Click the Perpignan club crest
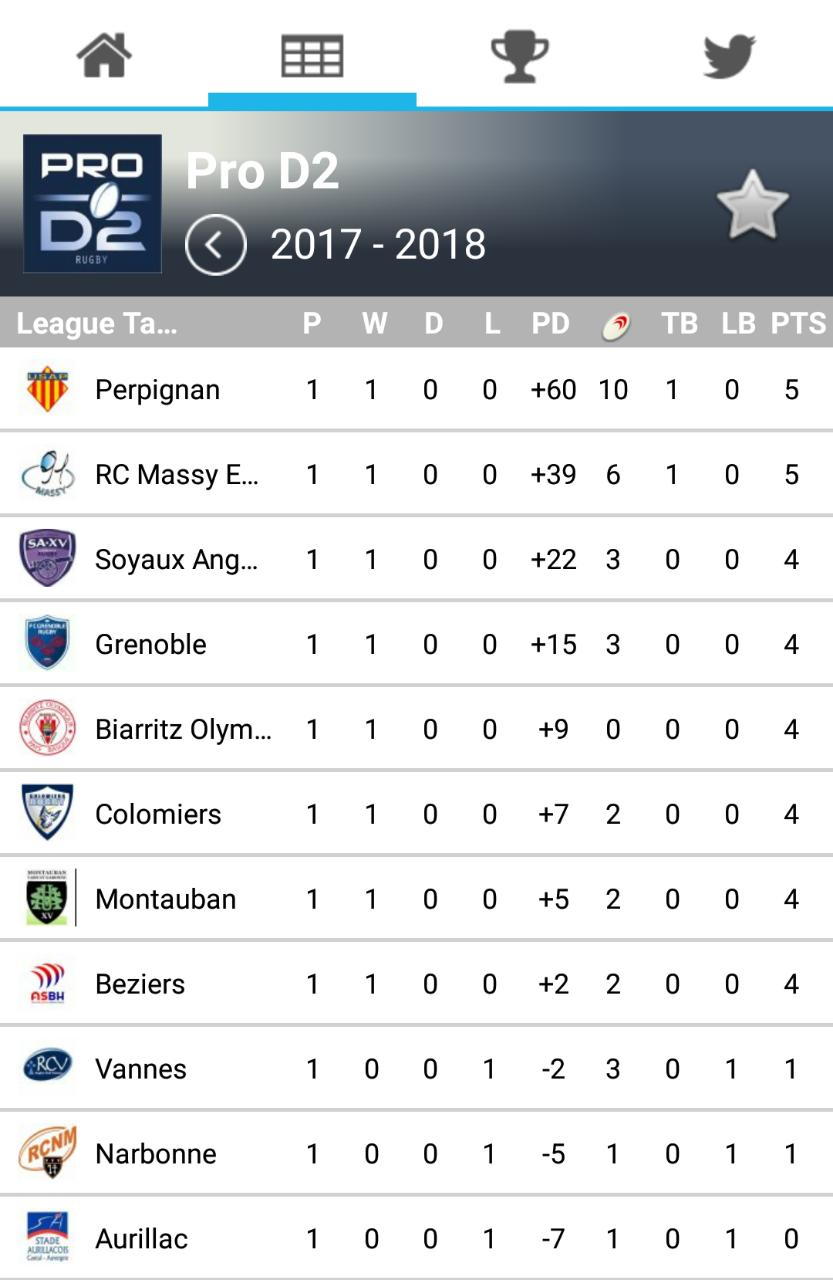The height and width of the screenshot is (1280, 833). [x=47, y=389]
